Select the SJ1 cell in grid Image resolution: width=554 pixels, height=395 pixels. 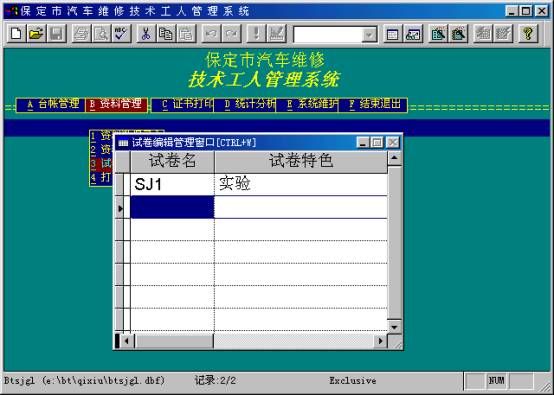(x=172, y=184)
